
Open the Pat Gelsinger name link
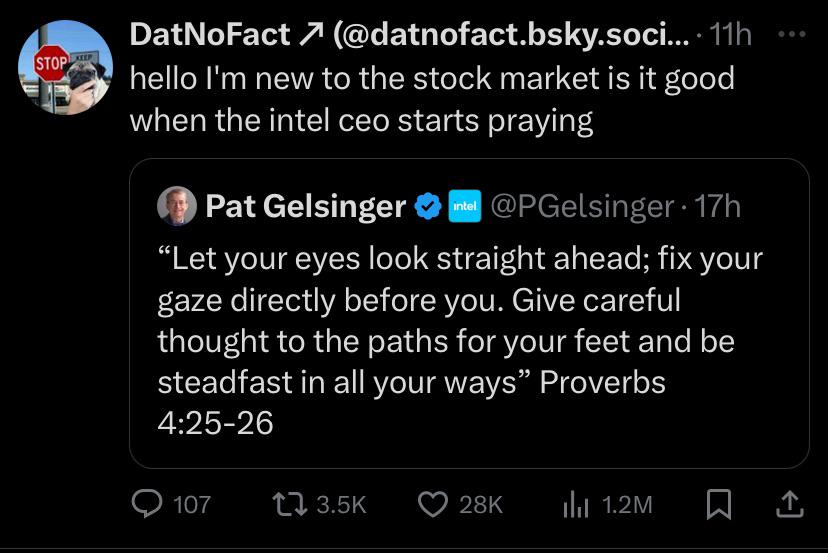(x=305, y=207)
